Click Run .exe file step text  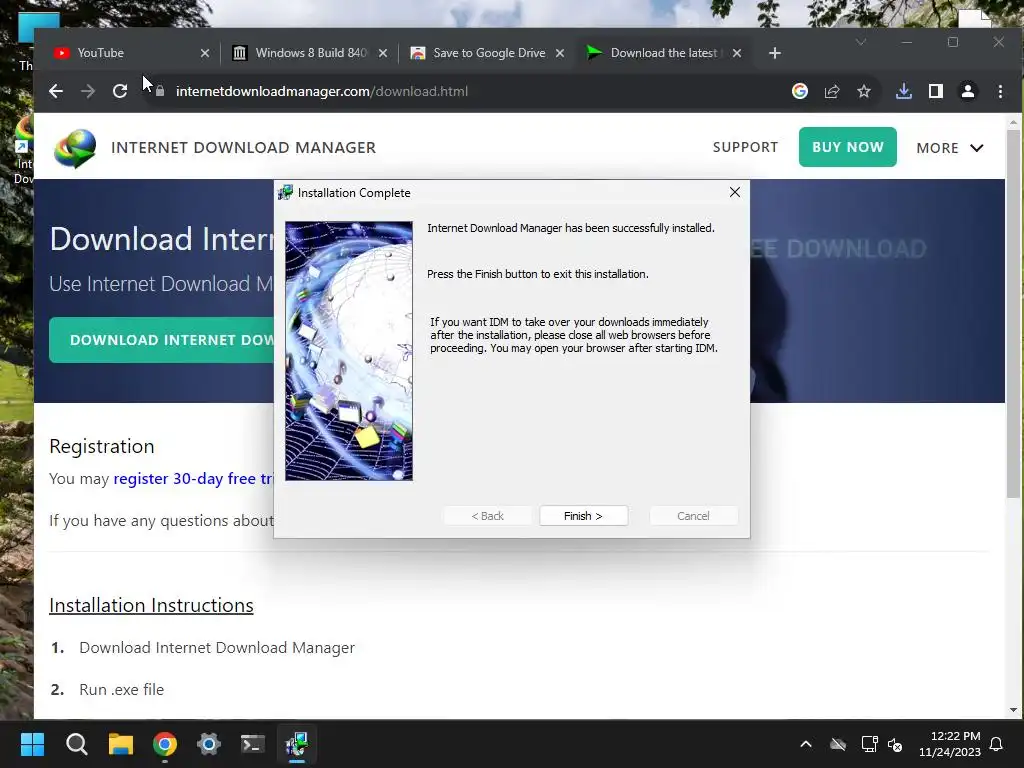[x=121, y=690]
